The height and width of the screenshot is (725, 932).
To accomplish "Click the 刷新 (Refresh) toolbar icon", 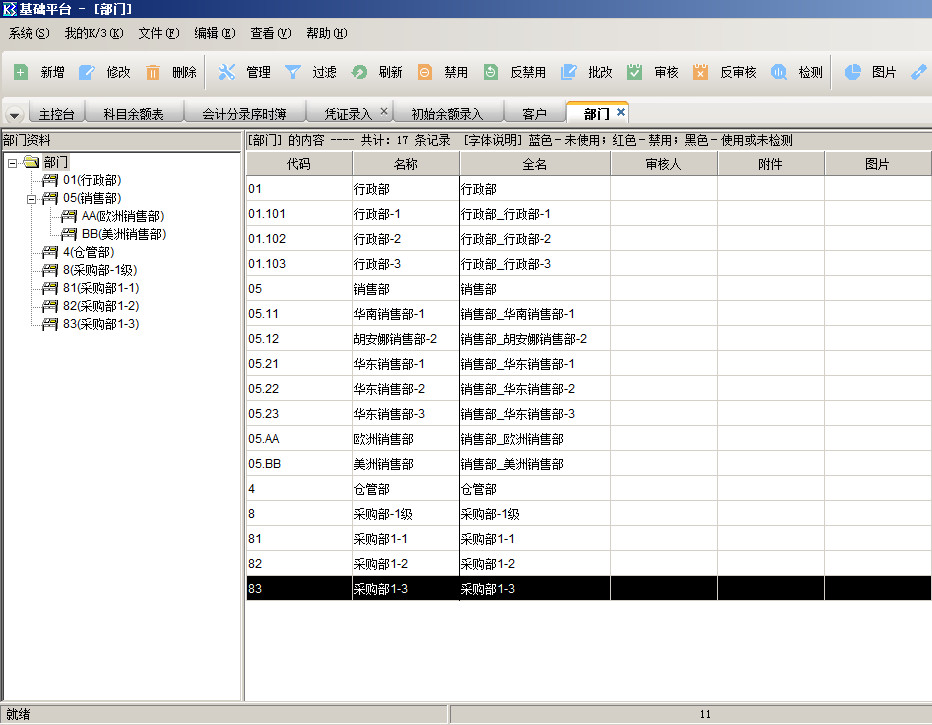I will pos(359,72).
